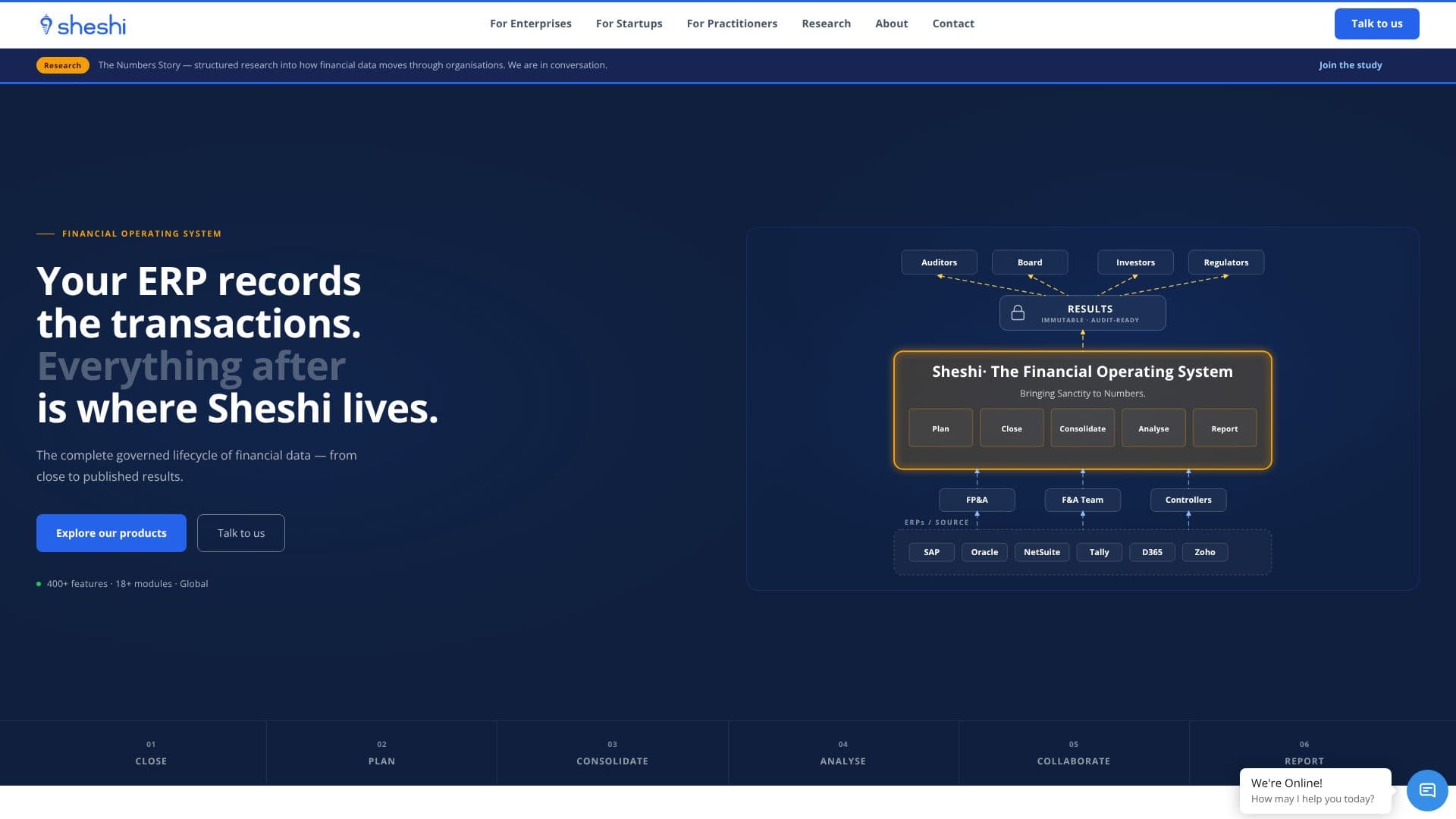This screenshot has height=819, width=1456.
Task: Open the For Enterprises menu
Action: pos(531,24)
